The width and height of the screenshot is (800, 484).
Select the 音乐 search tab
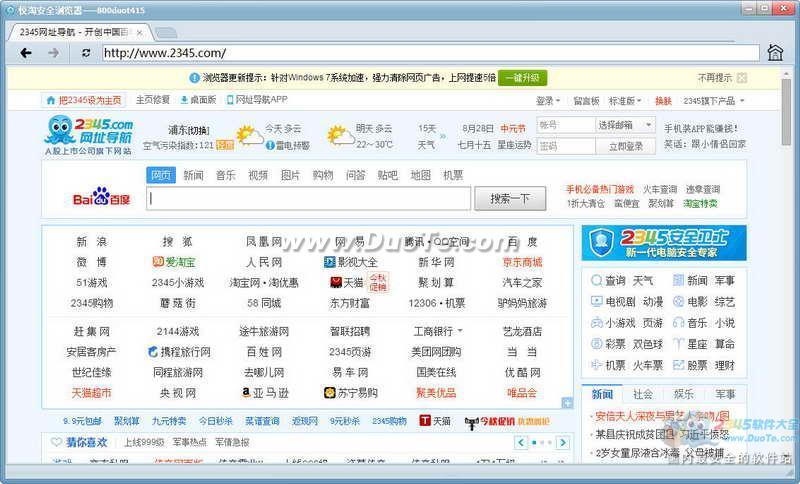tap(226, 175)
